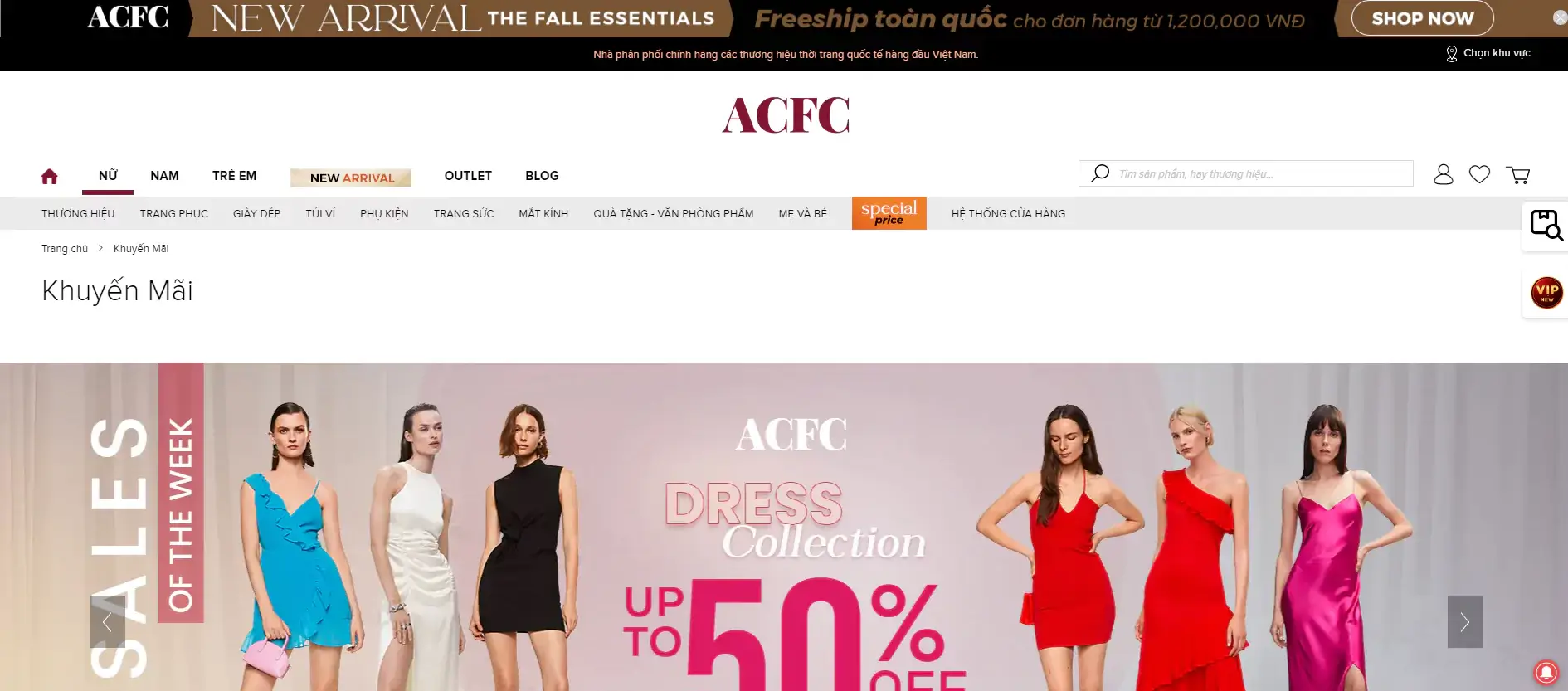Click the Special Price orange badge
This screenshot has width=1568, height=691.
[x=889, y=213]
